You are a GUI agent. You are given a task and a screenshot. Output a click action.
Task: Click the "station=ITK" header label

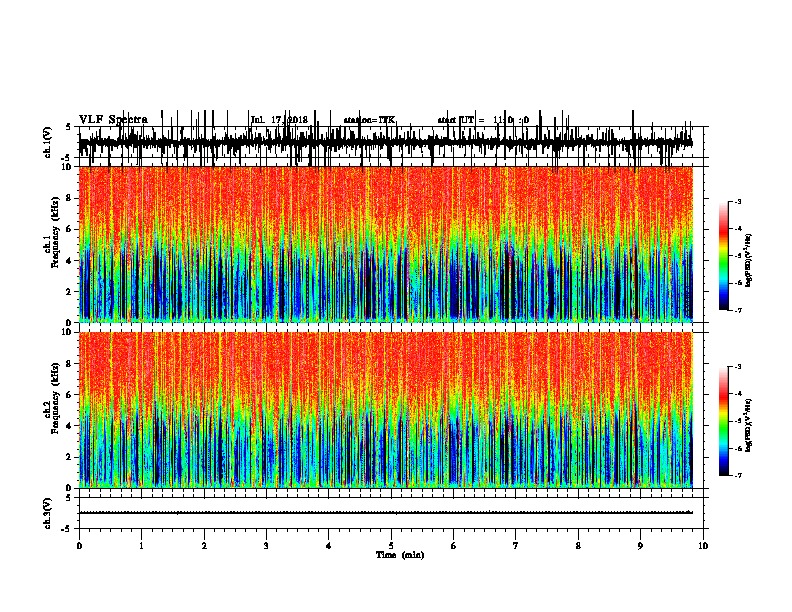point(369,120)
